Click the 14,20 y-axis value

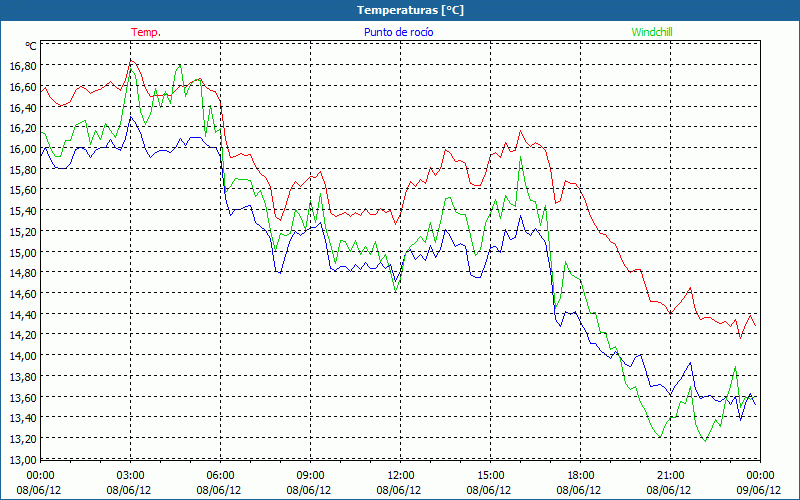click(x=23, y=335)
